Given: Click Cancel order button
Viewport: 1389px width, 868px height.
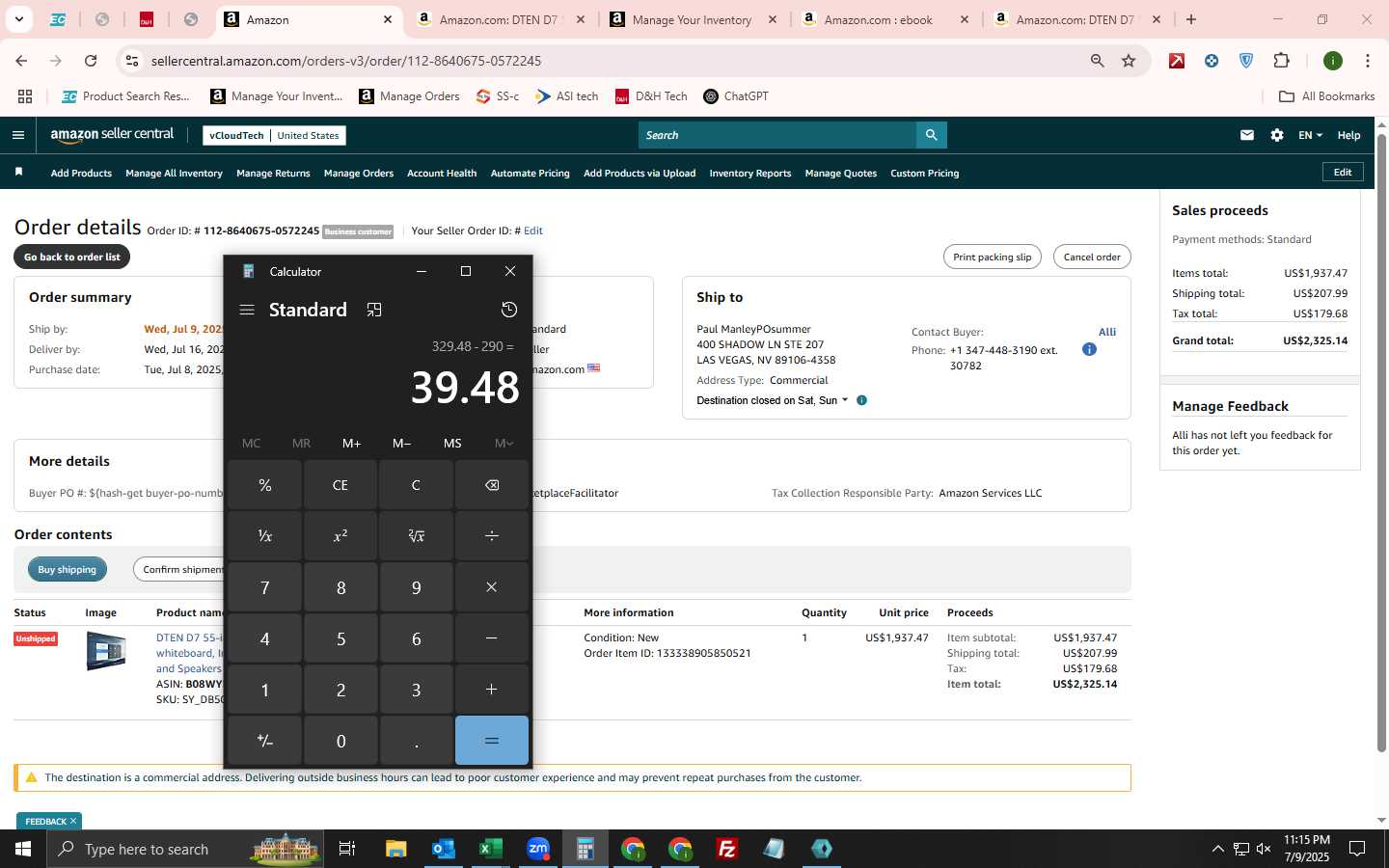Looking at the screenshot, I should (x=1092, y=257).
